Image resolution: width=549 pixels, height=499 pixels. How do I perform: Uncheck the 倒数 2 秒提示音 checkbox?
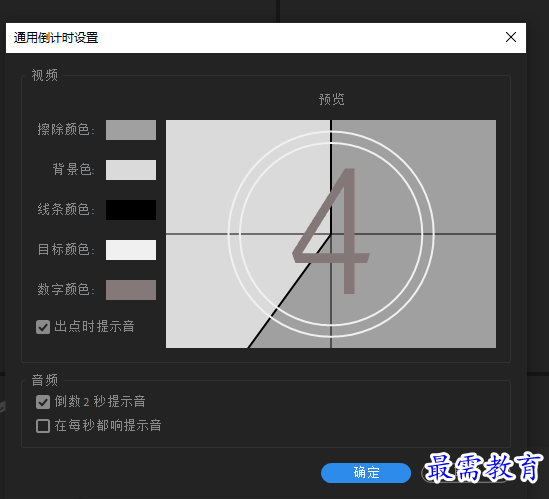[43, 402]
